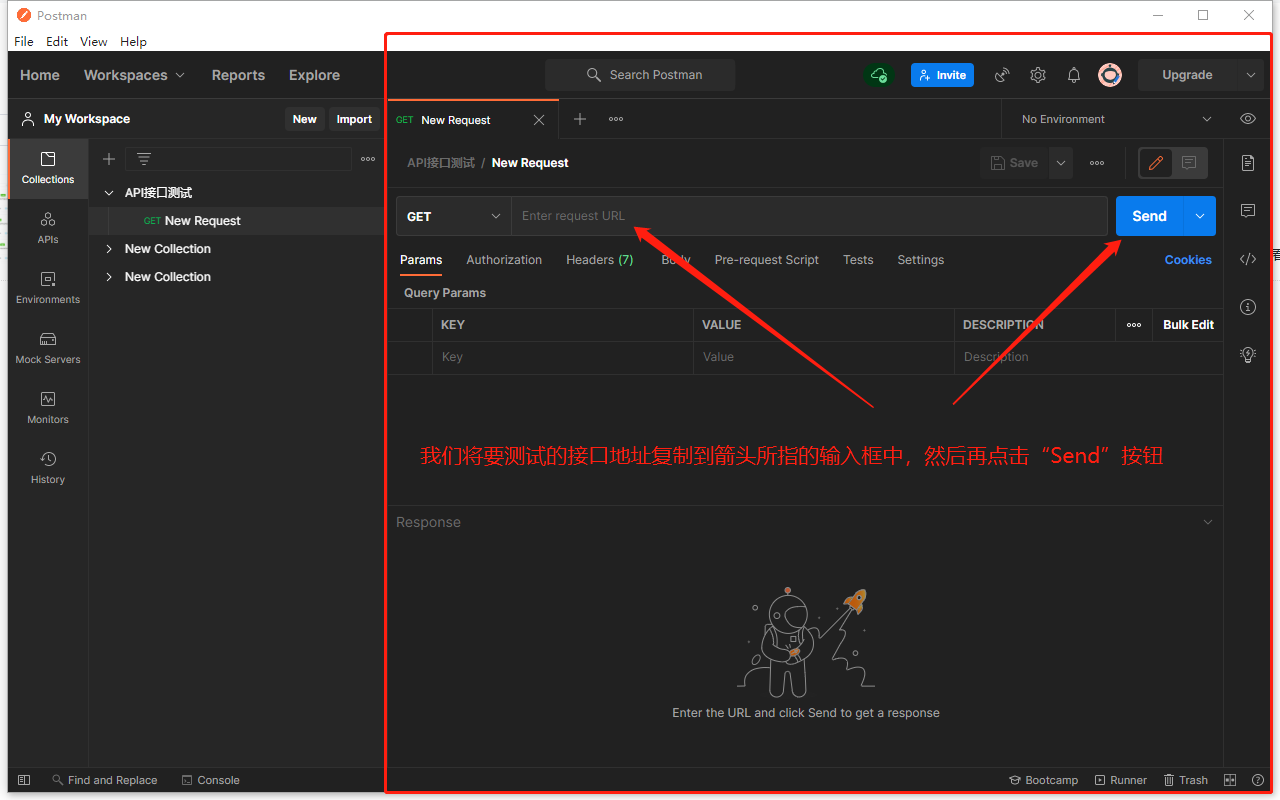The image size is (1280, 800).
Task: Open the Edit menu
Action: click(57, 41)
